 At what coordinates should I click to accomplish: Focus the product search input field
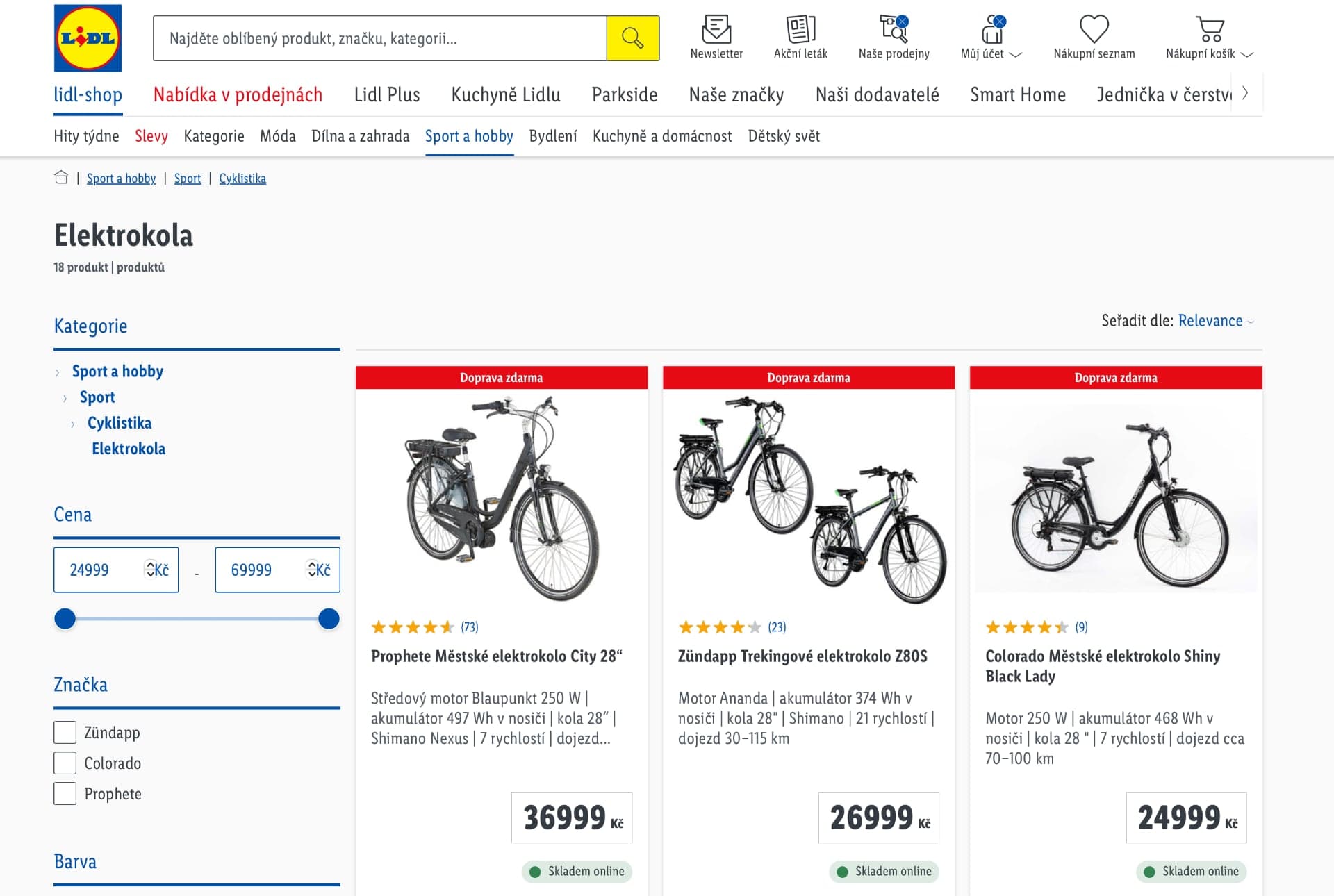(379, 38)
